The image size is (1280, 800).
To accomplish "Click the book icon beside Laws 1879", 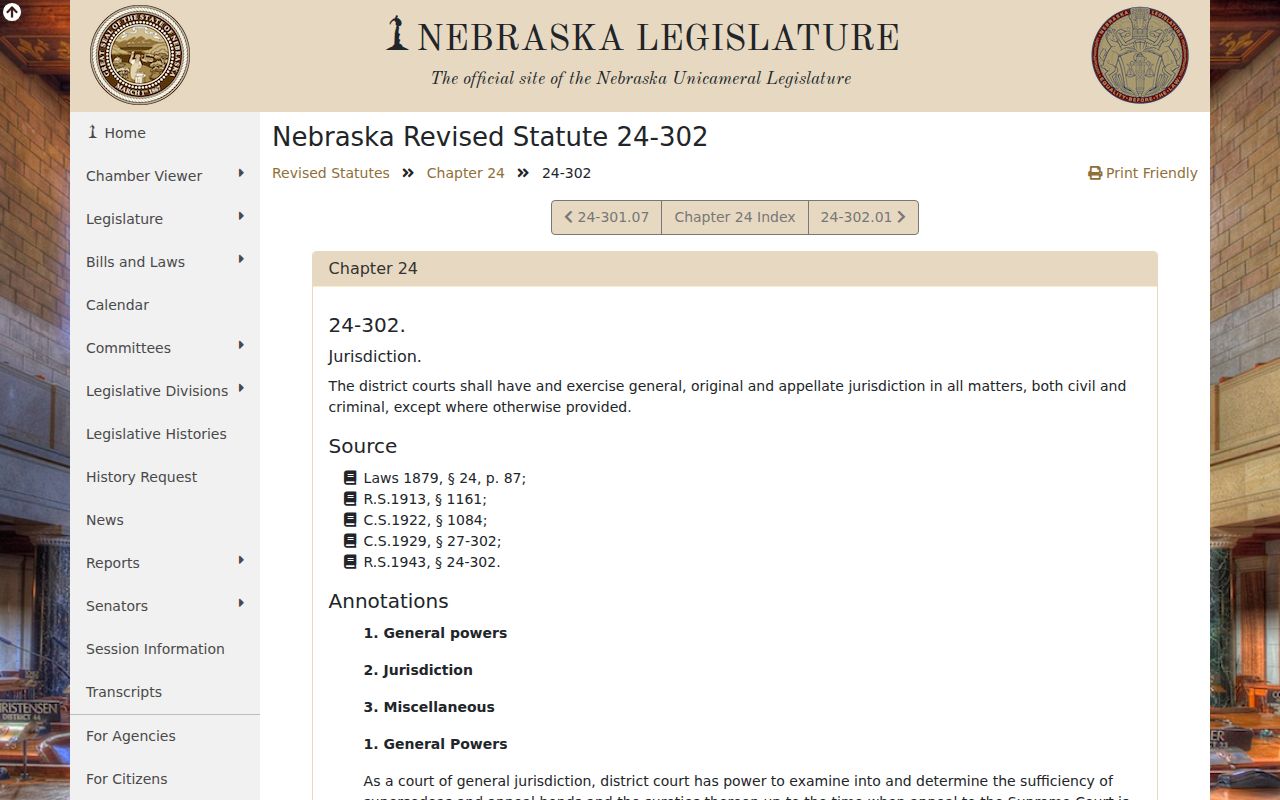I will click(x=350, y=478).
